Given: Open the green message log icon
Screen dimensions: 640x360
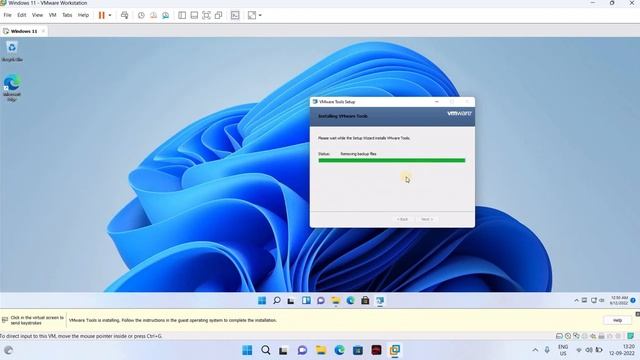Looking at the screenshot, I should tap(631, 336).
